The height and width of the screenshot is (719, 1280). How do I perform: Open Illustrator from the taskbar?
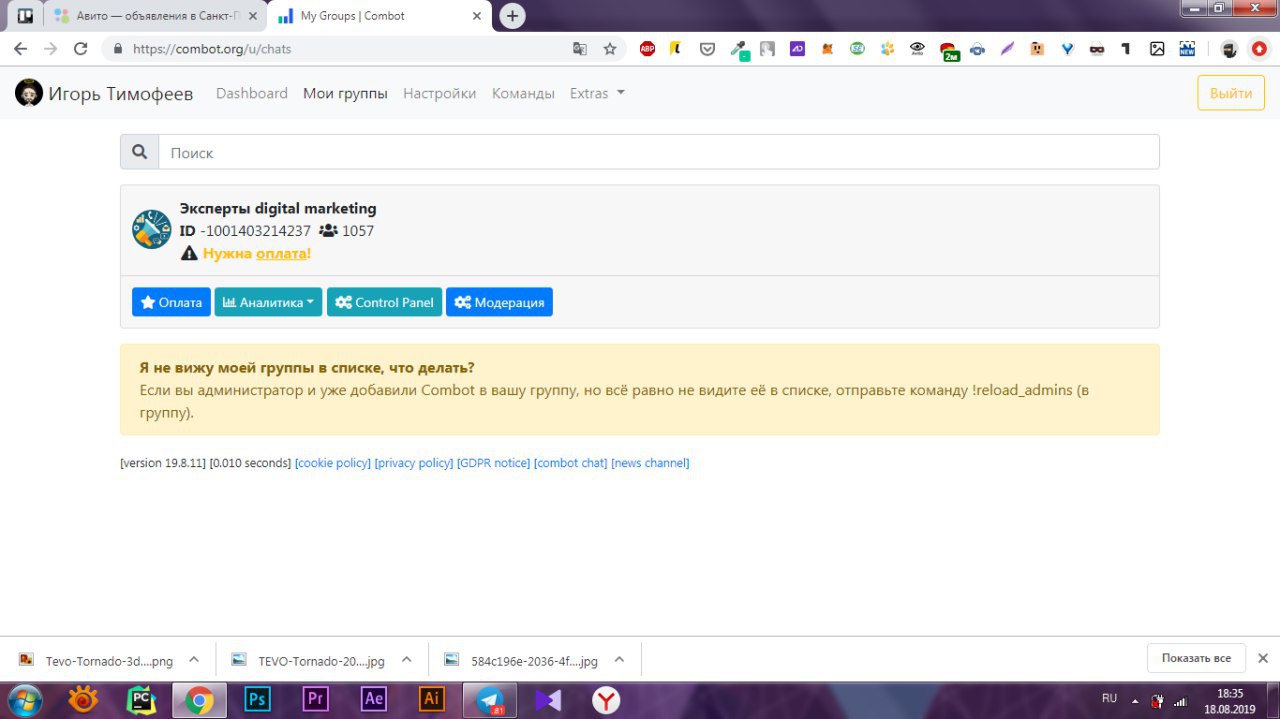(431, 700)
